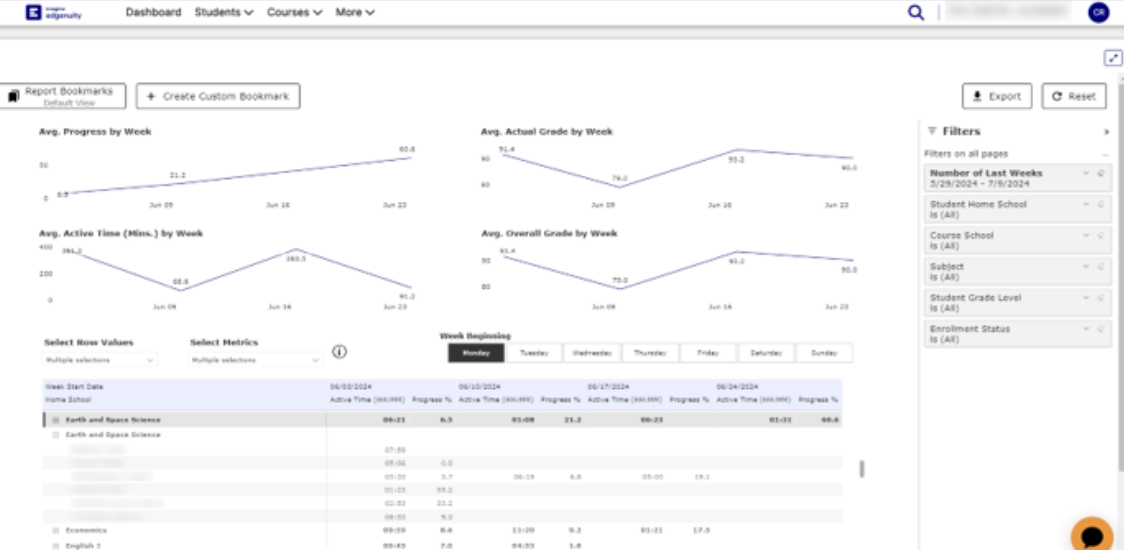The height and width of the screenshot is (550, 1124).
Task: Clear the Student Grade Level filter
Action: [x=1101, y=298]
